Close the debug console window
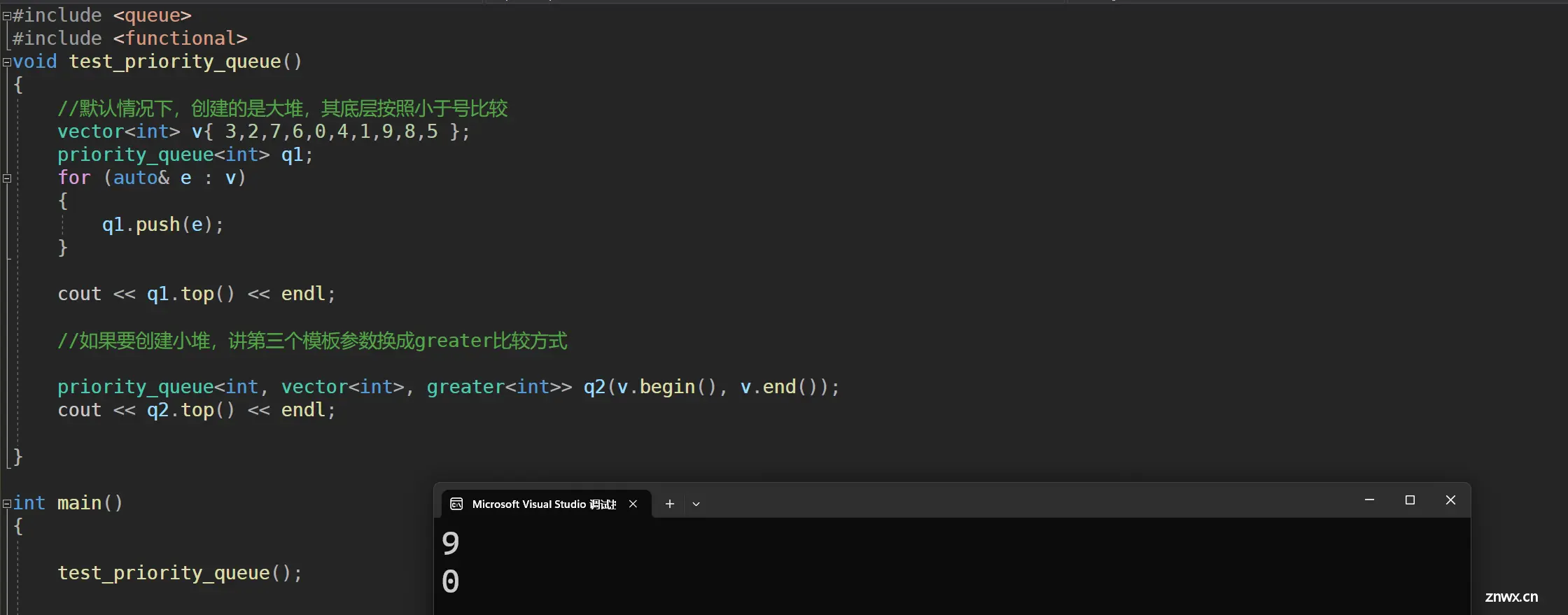Viewport: 1568px width, 615px height. coord(1450,500)
